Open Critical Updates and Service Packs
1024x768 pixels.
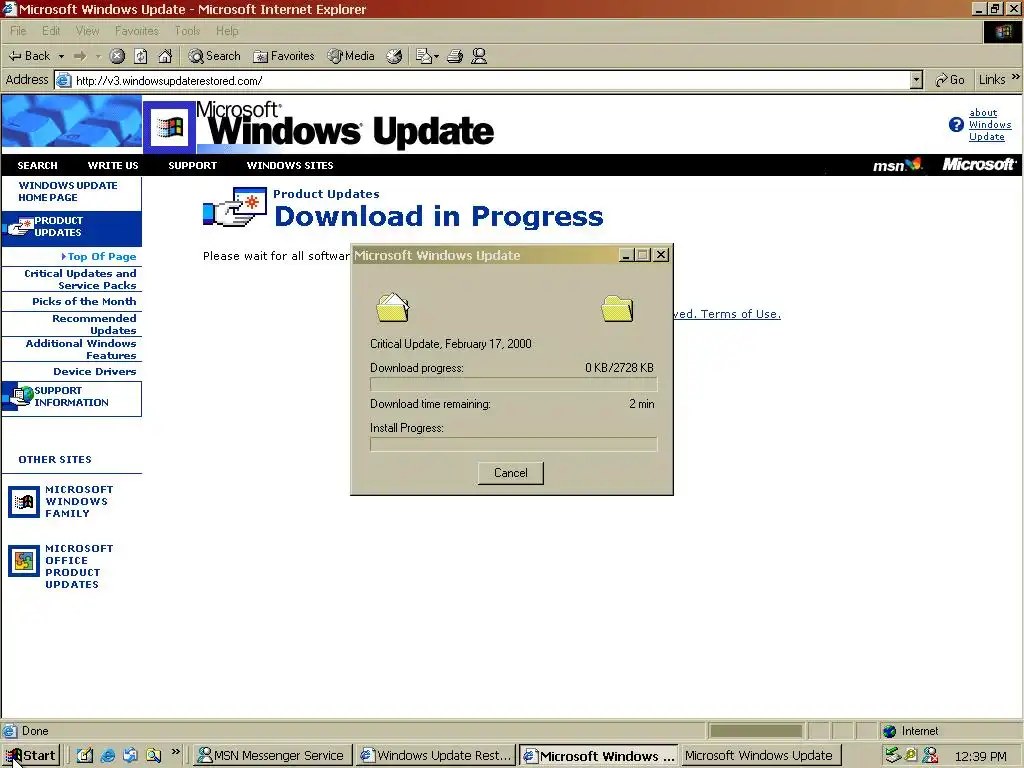coord(80,280)
